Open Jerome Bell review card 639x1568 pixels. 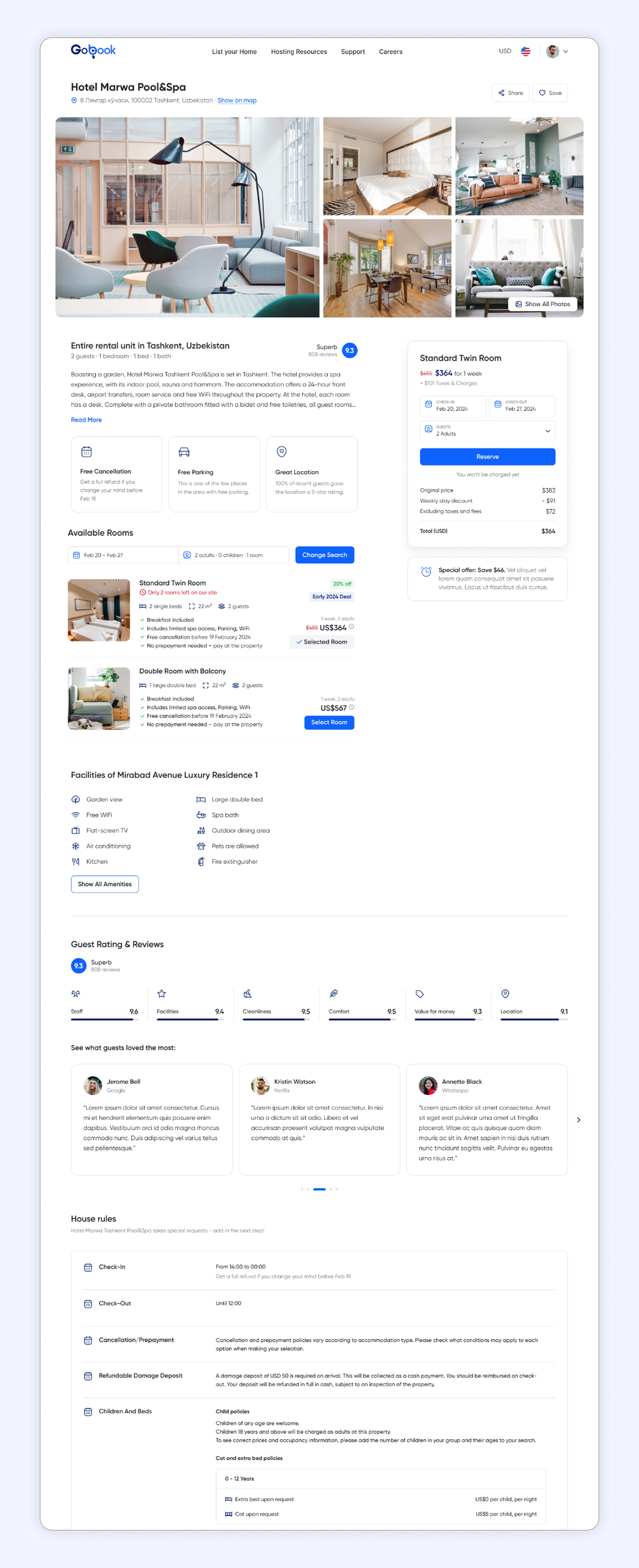[151, 1119]
